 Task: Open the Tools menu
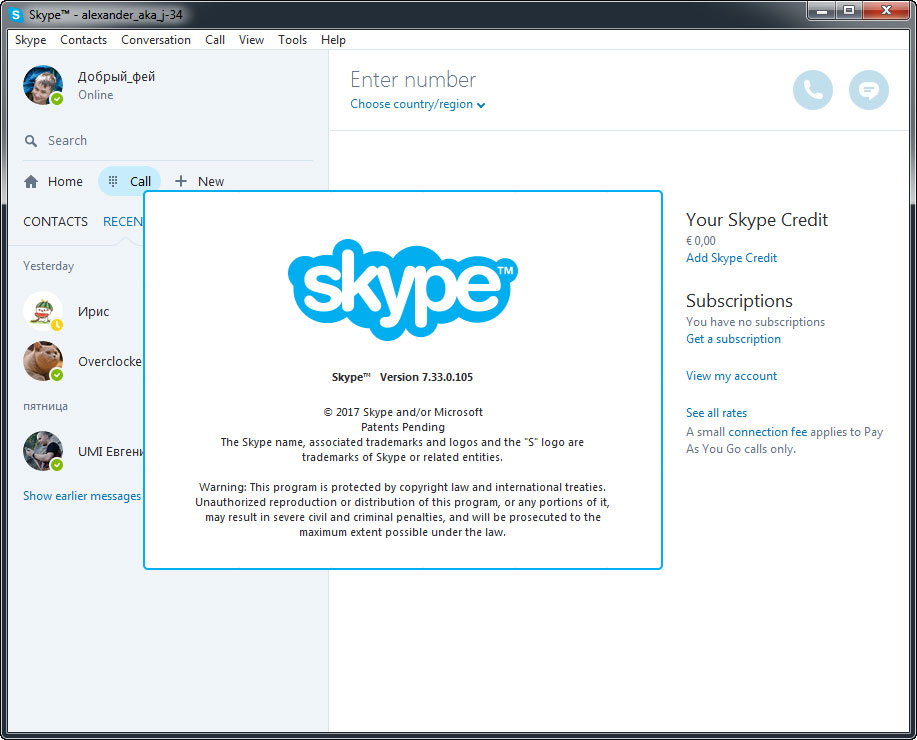[x=292, y=40]
